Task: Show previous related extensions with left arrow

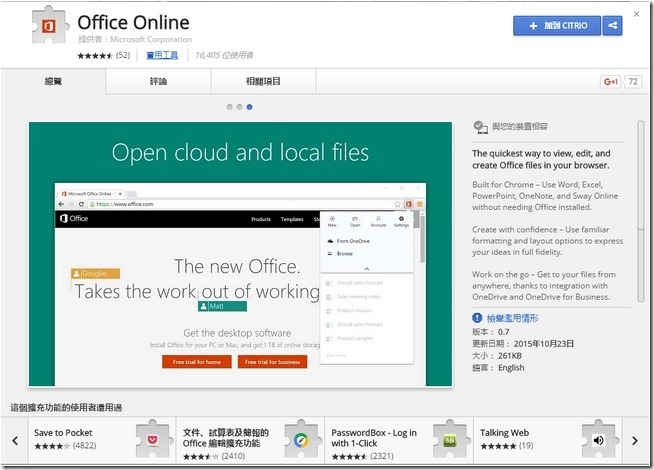Action: tap(15, 440)
